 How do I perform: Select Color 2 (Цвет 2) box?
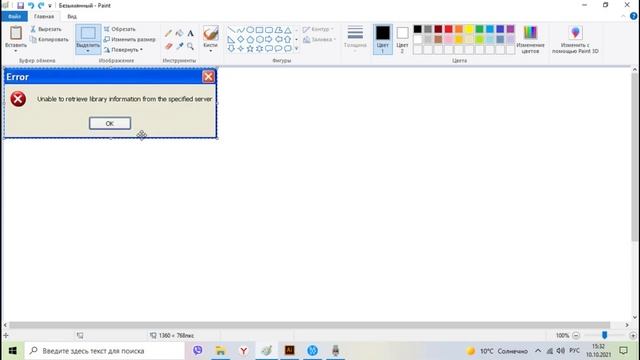402,39
